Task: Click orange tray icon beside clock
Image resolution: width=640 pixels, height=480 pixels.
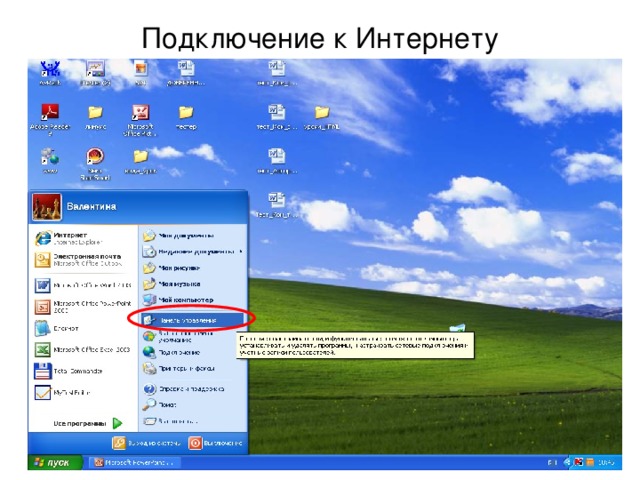Action: (x=590, y=462)
